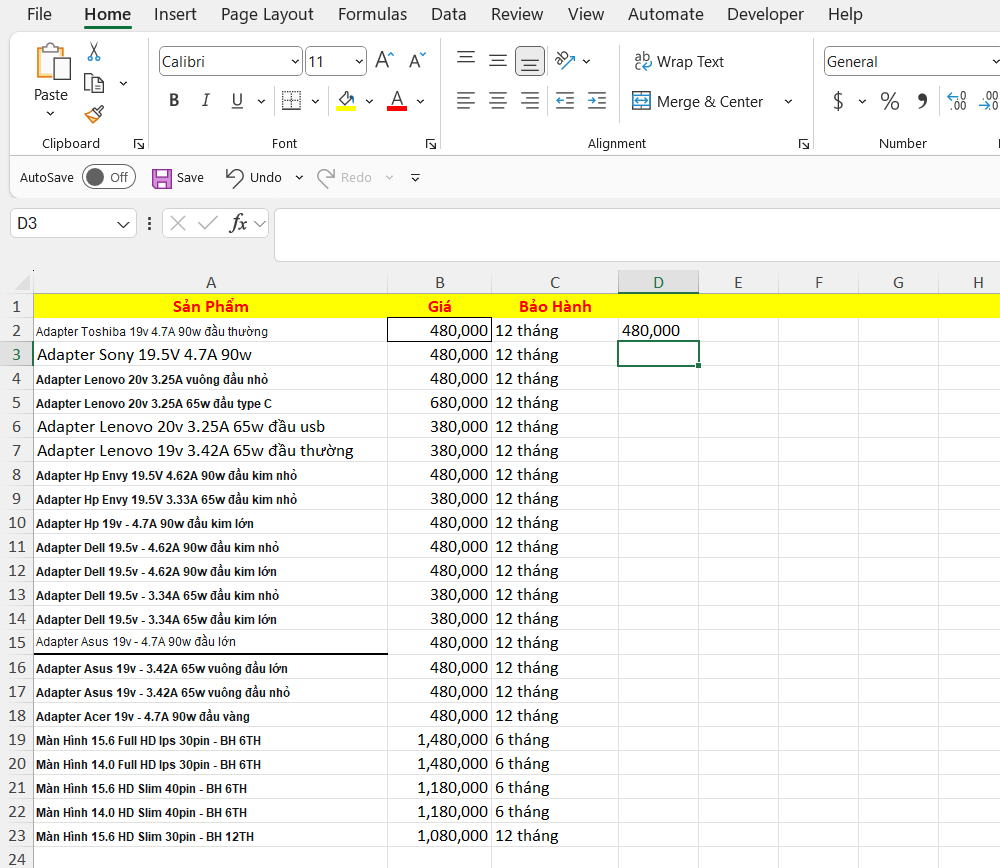Click the Format Painter brush icon
1000x868 pixels.
94,114
